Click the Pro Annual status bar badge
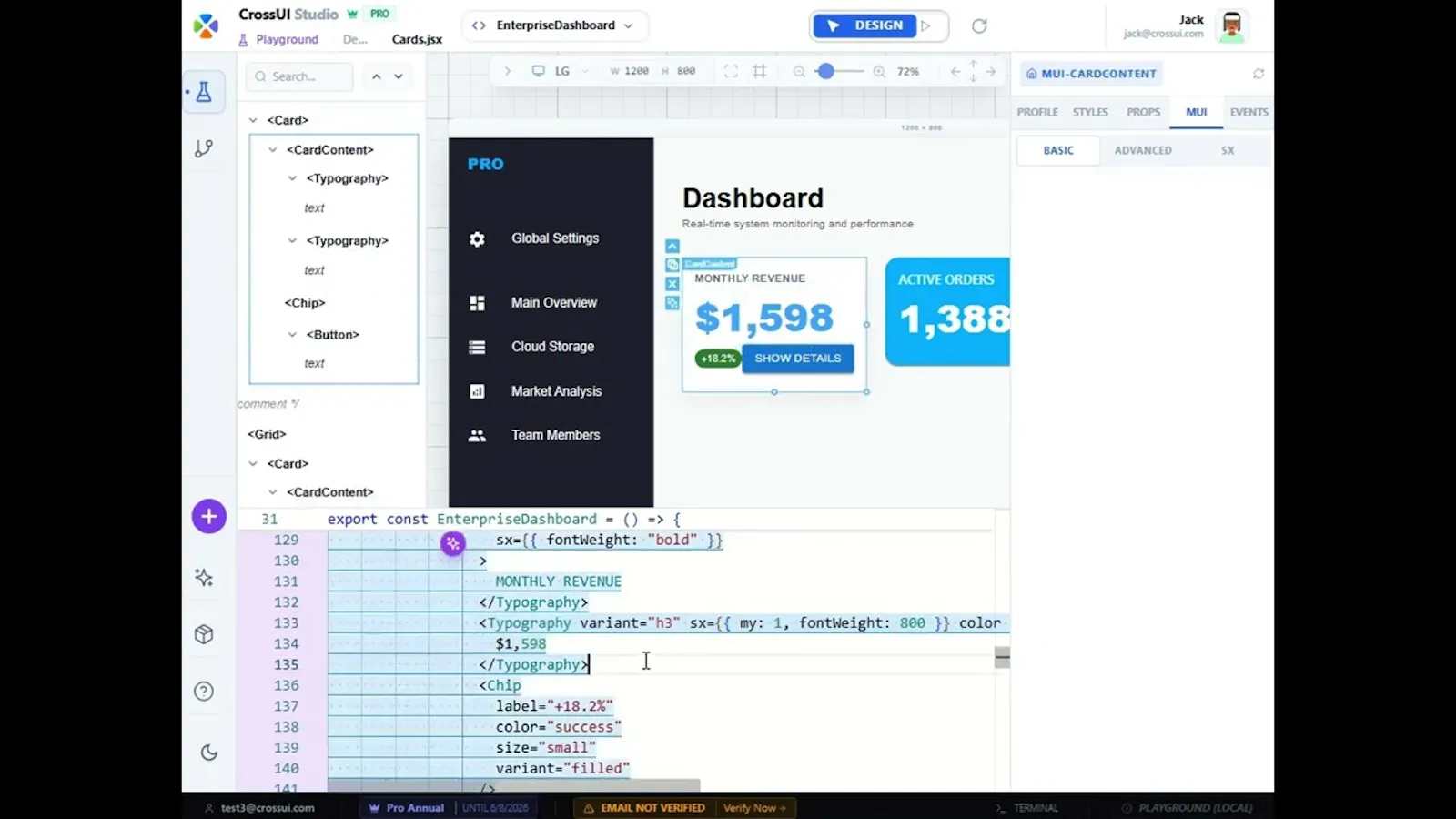This screenshot has height=819, width=1456. coord(407,807)
